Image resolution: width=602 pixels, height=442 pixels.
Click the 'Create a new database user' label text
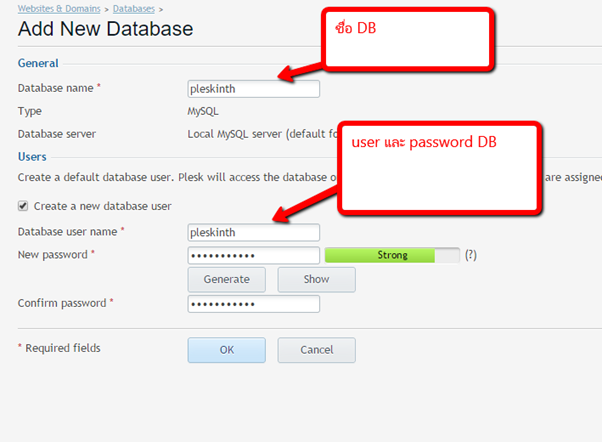pyautogui.click(x=102, y=206)
